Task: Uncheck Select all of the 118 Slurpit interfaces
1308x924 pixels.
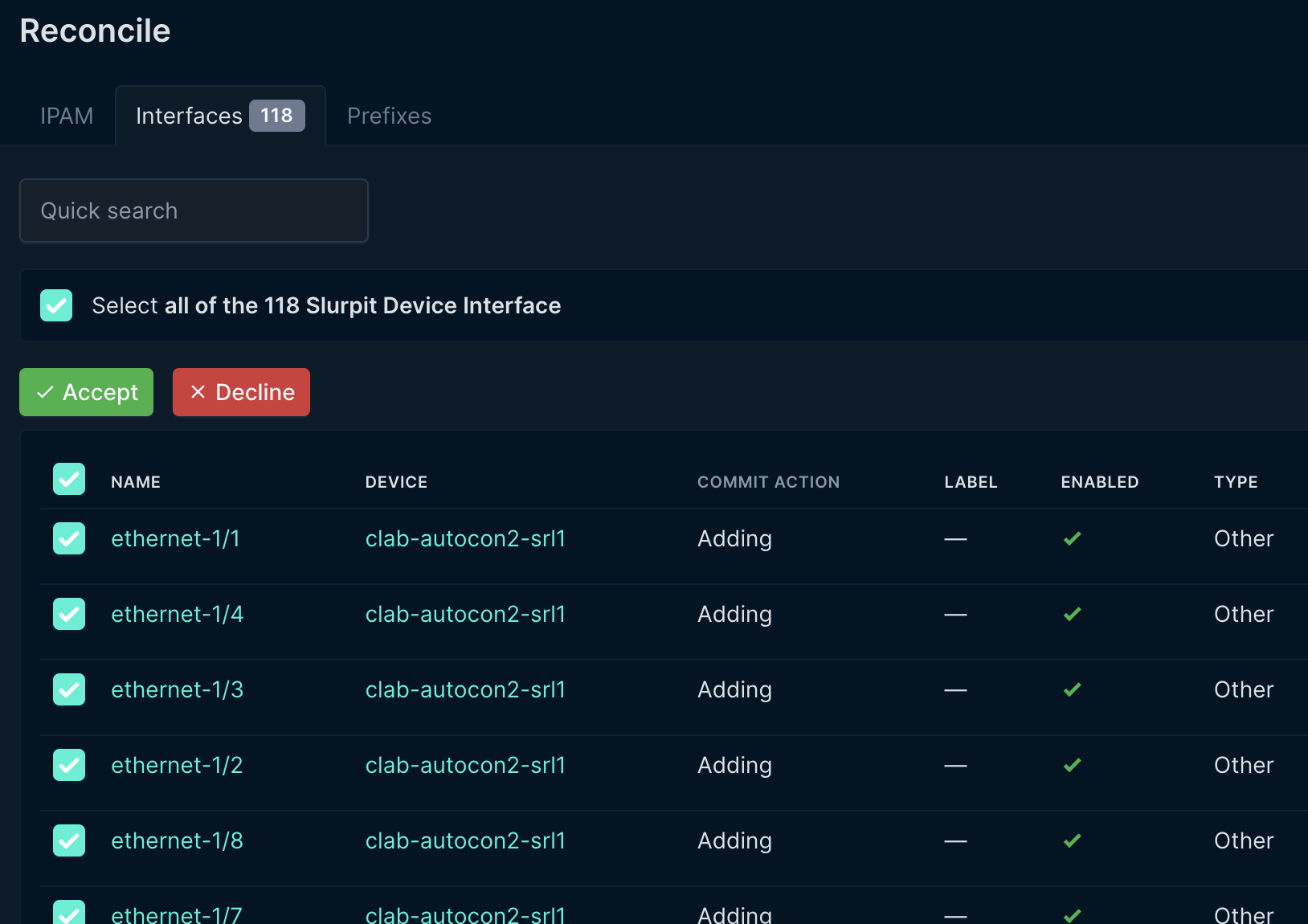Action: [x=56, y=305]
